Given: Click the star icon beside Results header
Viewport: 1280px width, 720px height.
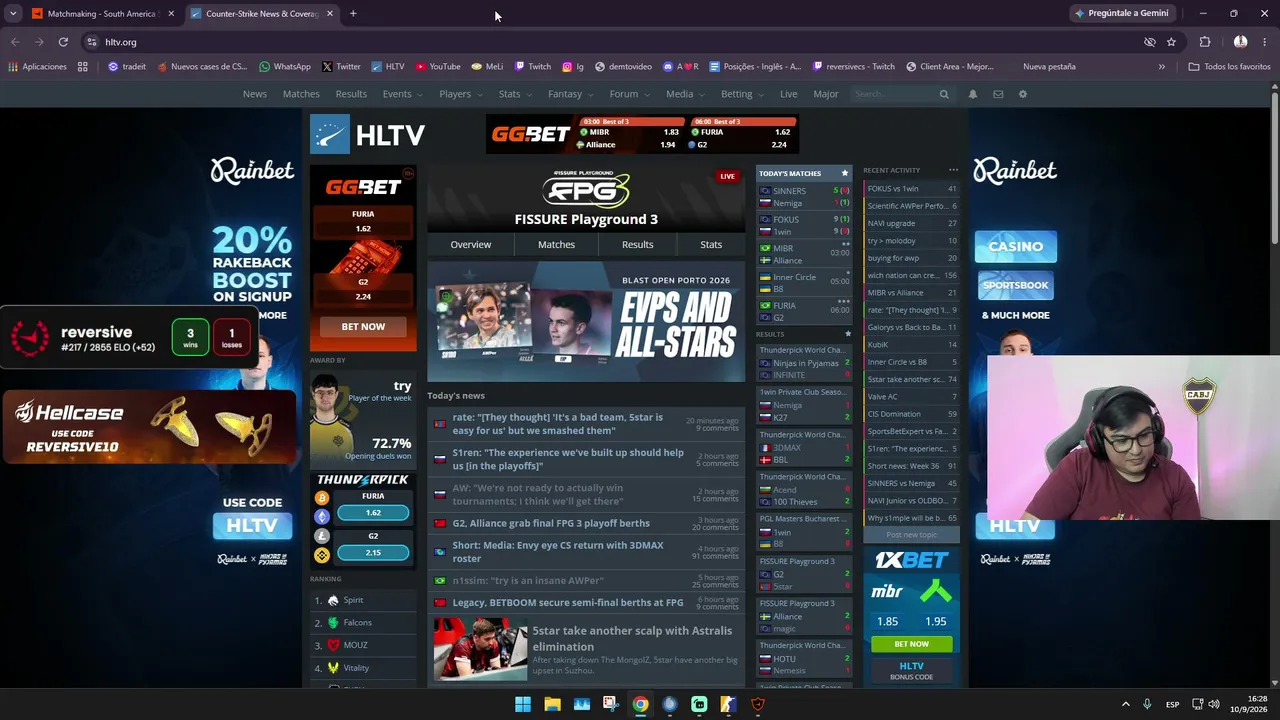Looking at the screenshot, I should pos(848,334).
